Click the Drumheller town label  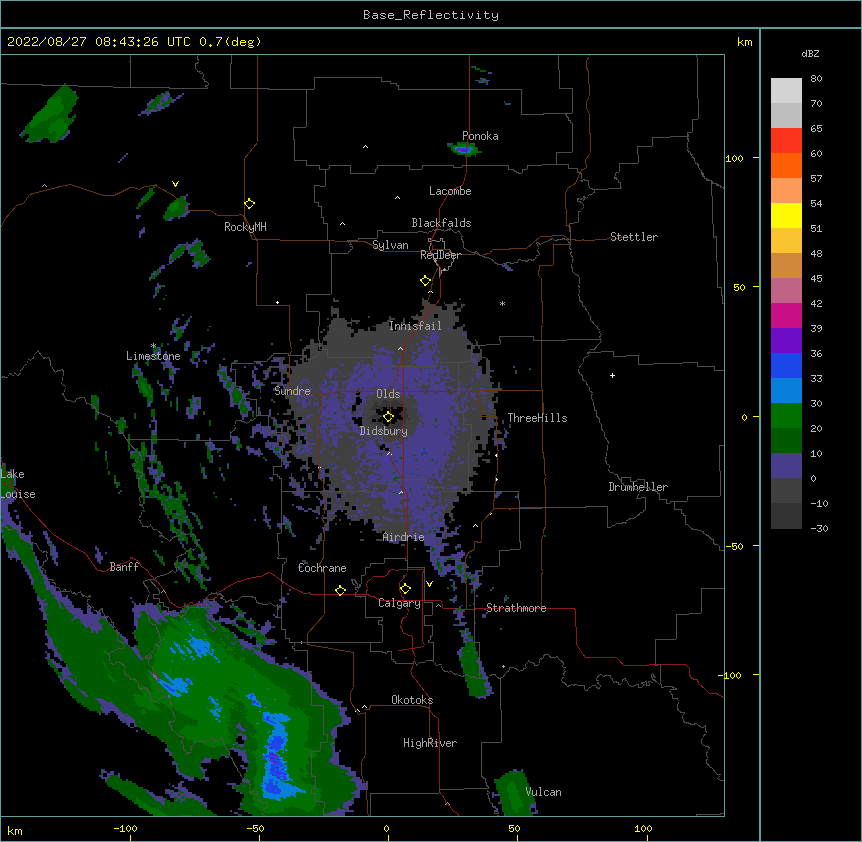(x=638, y=487)
